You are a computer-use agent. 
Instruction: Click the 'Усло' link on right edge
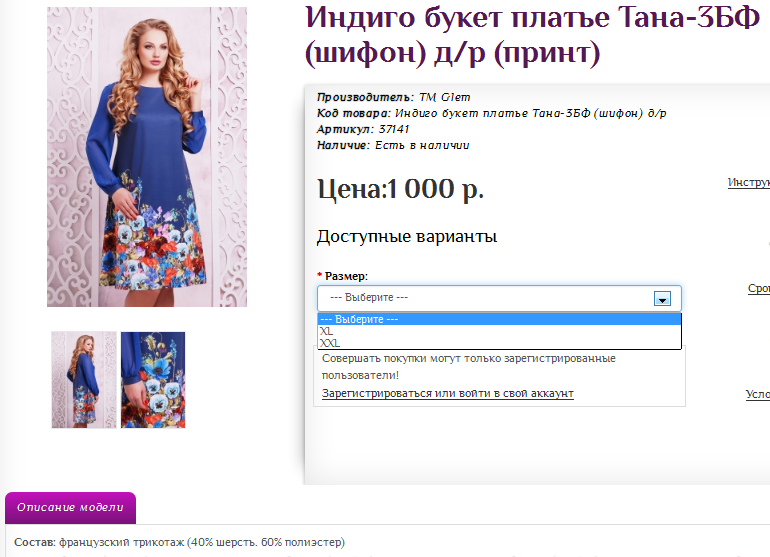(x=758, y=394)
